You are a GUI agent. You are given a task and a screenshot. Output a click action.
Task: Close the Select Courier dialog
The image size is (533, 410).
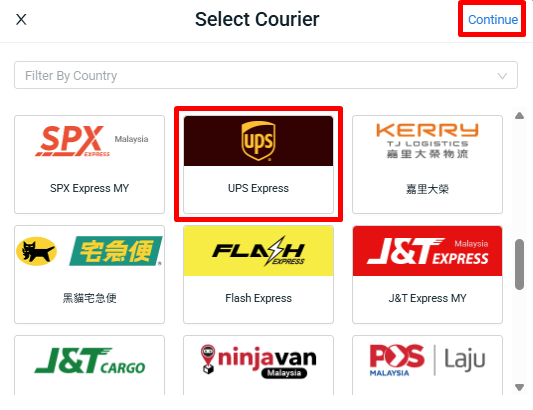21,19
